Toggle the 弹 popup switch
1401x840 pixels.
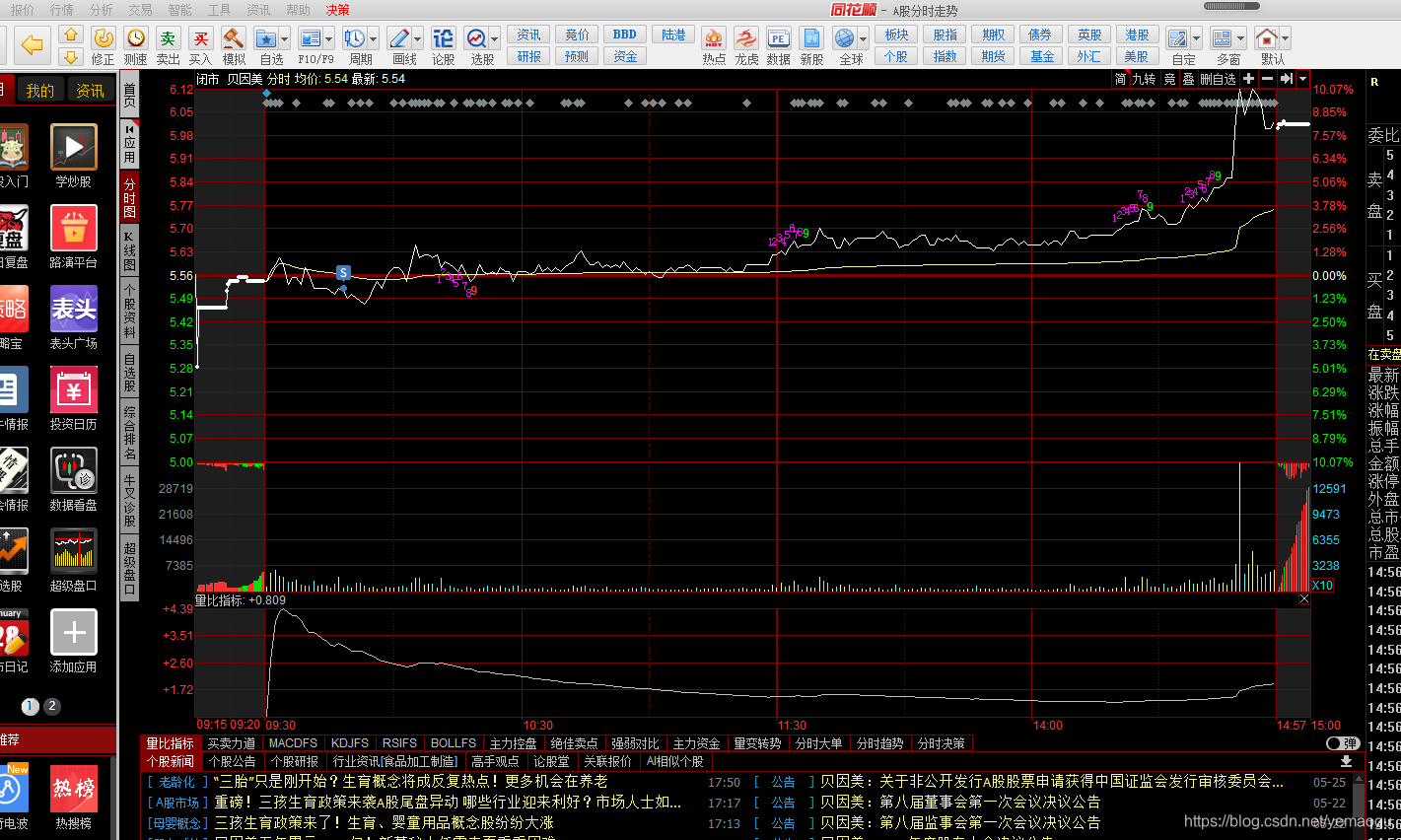pyautogui.click(x=1343, y=743)
